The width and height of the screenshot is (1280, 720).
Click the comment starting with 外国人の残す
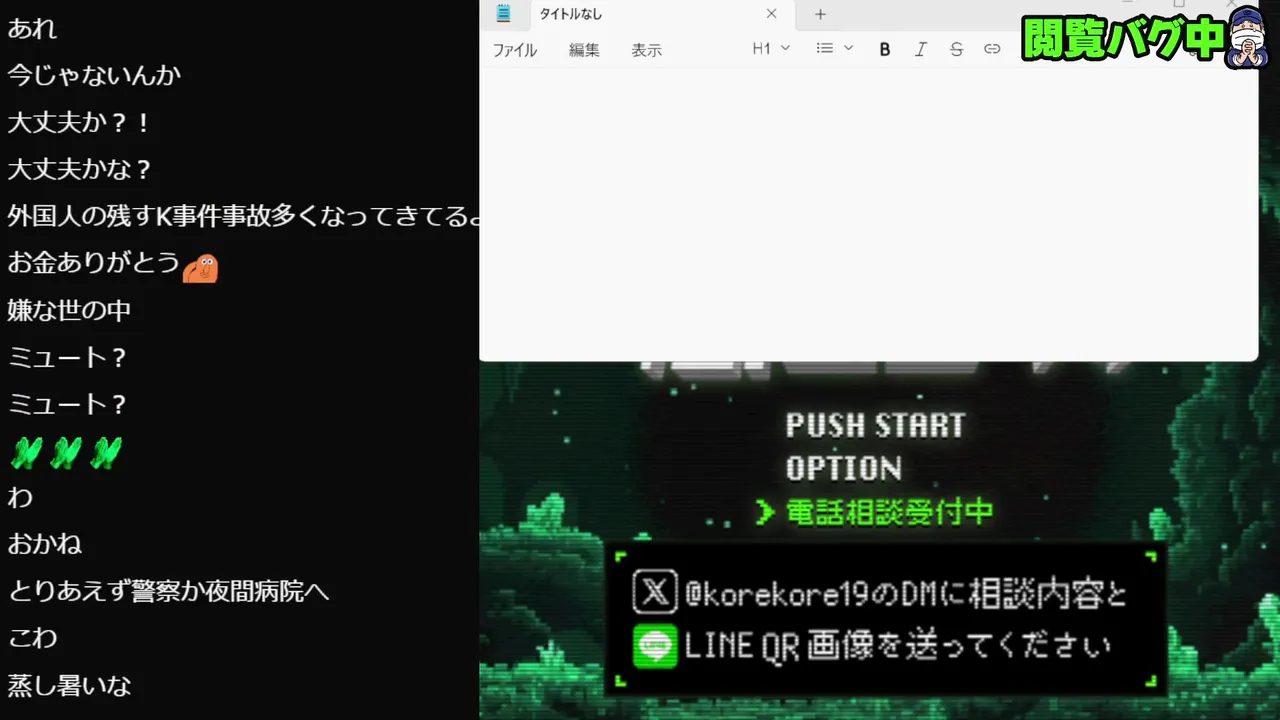pyautogui.click(x=243, y=216)
